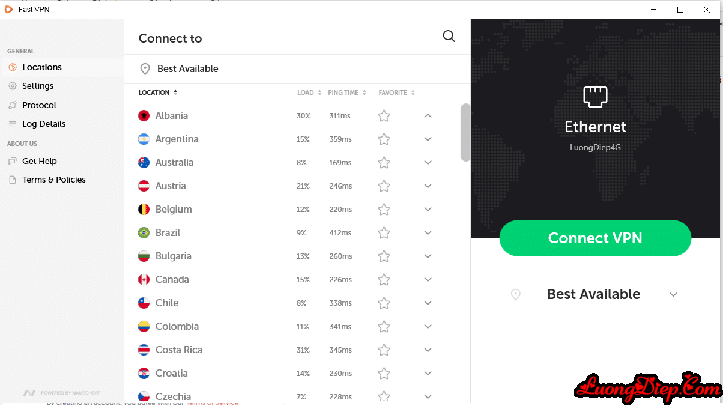Go to Protocol in the sidebar
Image resolution: width=723 pixels, height=405 pixels.
click(x=39, y=105)
